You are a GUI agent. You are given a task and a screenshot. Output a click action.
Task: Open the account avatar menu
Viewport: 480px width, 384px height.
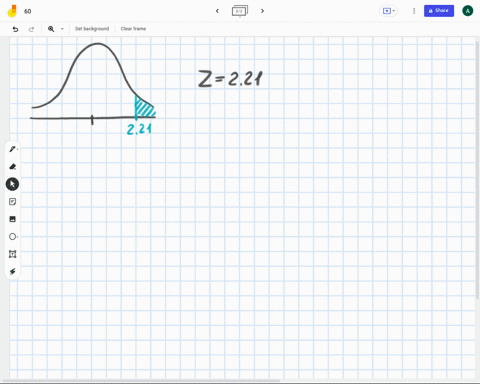pyautogui.click(x=467, y=11)
